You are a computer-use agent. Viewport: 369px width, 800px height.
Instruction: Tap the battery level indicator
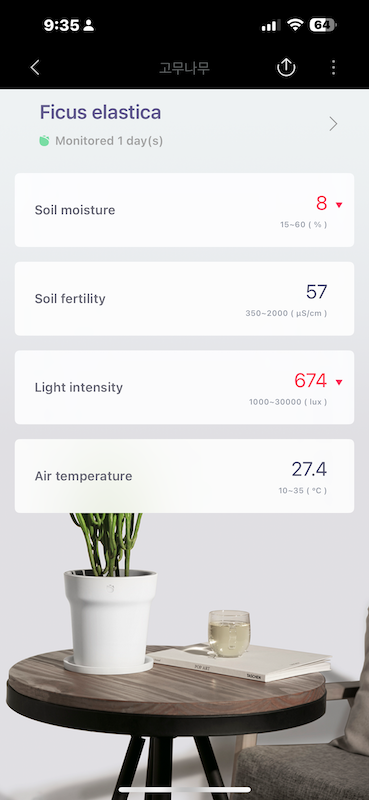[x=323, y=25]
